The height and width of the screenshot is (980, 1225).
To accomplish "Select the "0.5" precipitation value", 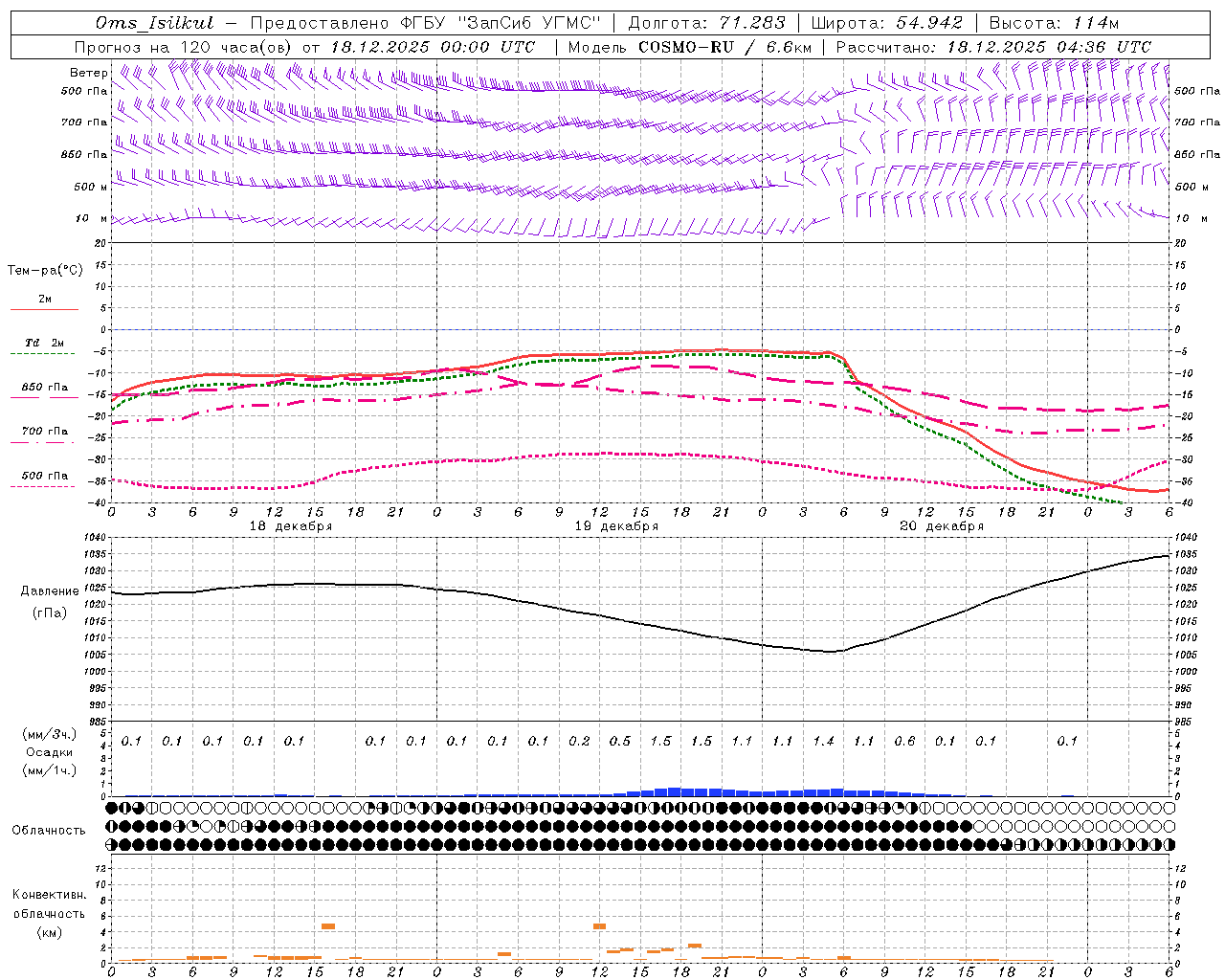I will (x=620, y=741).
